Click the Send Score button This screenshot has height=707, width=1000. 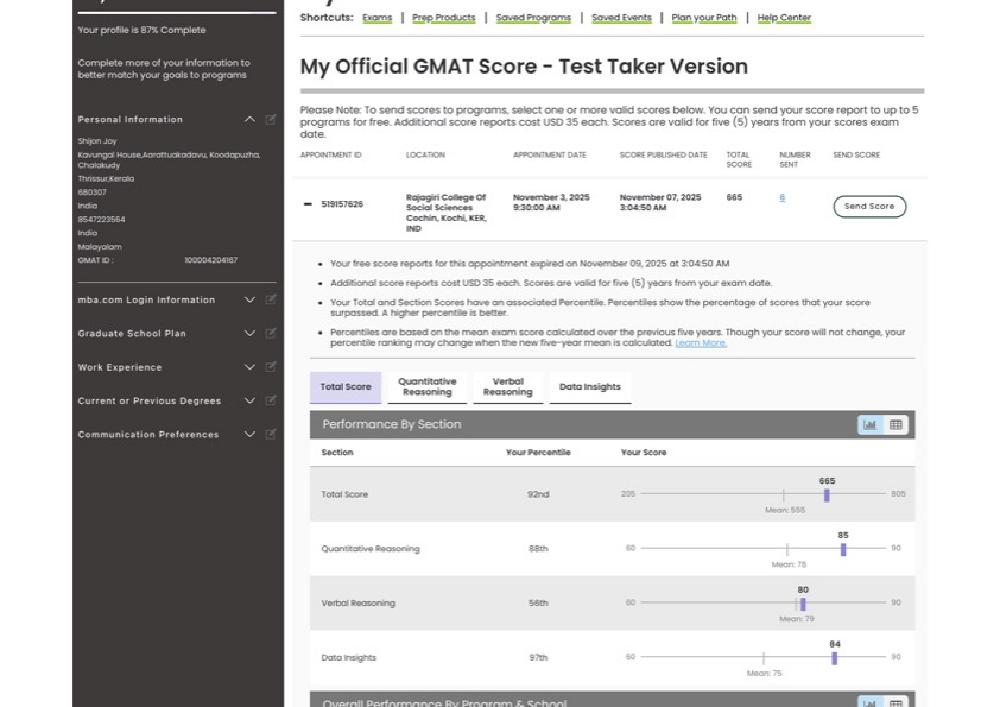coord(869,207)
